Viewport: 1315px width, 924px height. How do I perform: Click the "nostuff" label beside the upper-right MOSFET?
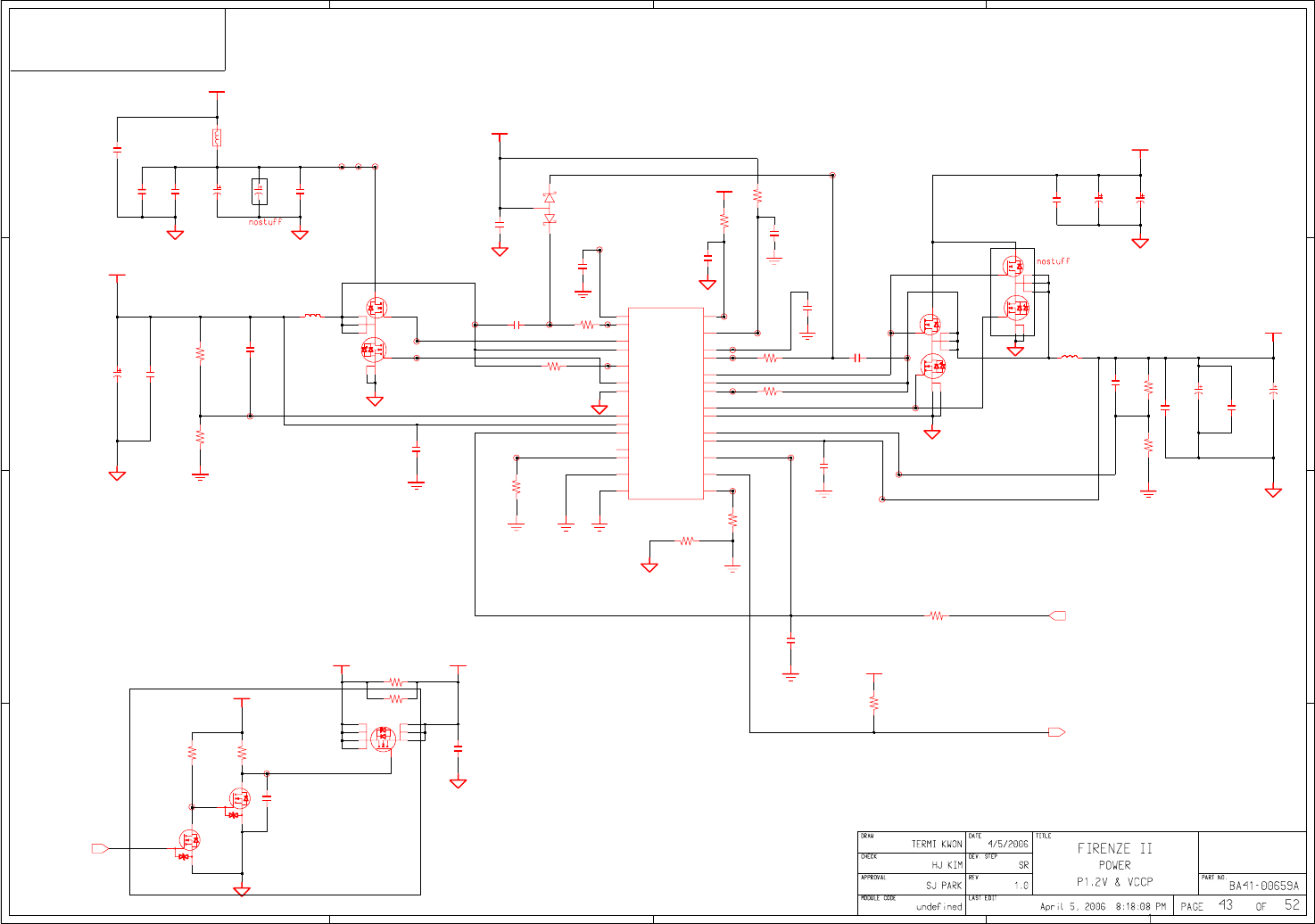1053,261
